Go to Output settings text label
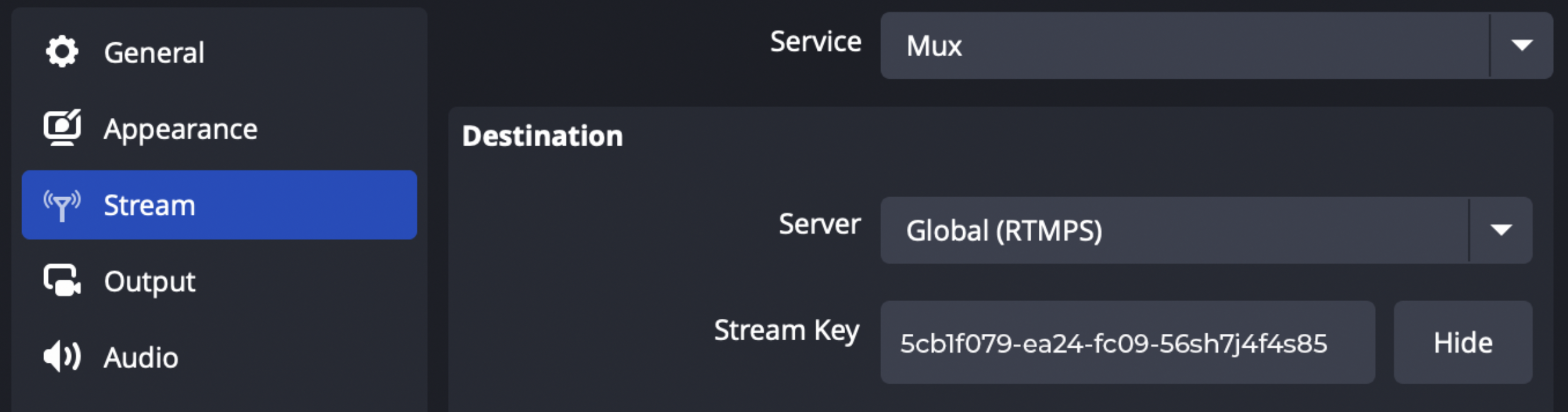The image size is (1568, 412). tap(149, 282)
